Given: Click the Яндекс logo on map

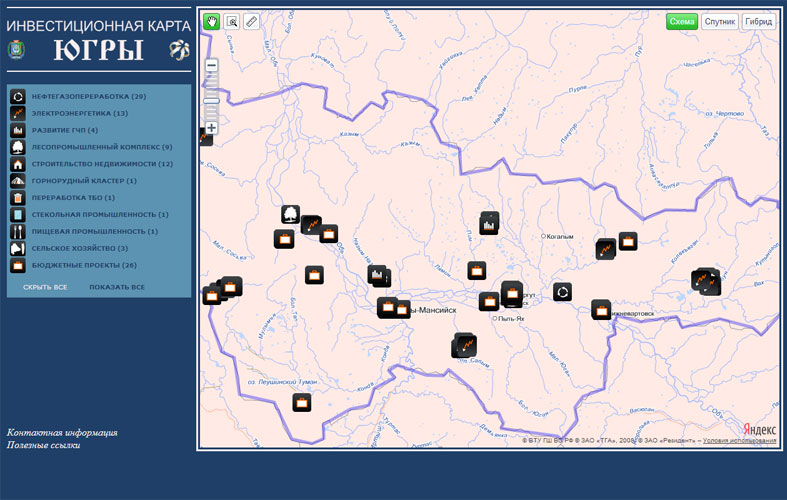Looking at the screenshot, I should [x=759, y=429].
